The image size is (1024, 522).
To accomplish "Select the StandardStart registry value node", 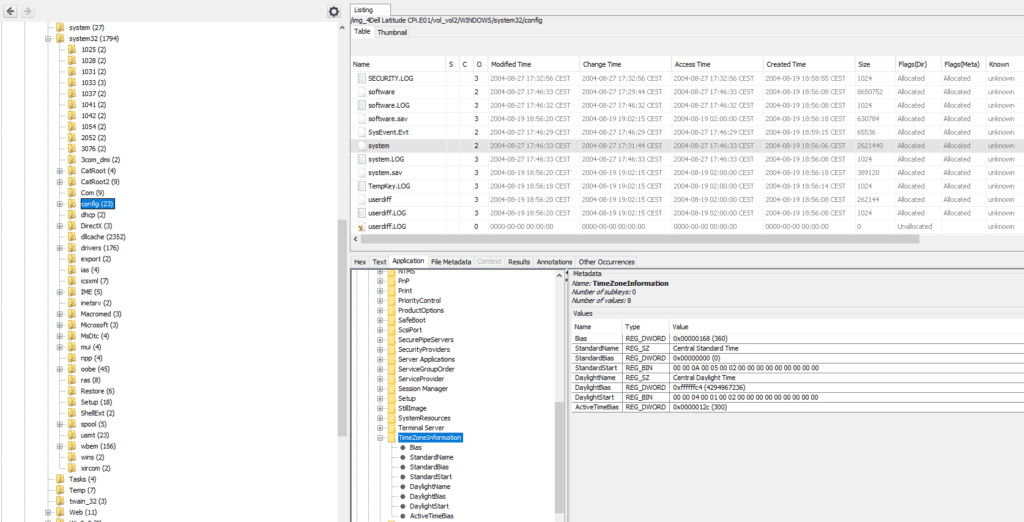I will 430,477.
